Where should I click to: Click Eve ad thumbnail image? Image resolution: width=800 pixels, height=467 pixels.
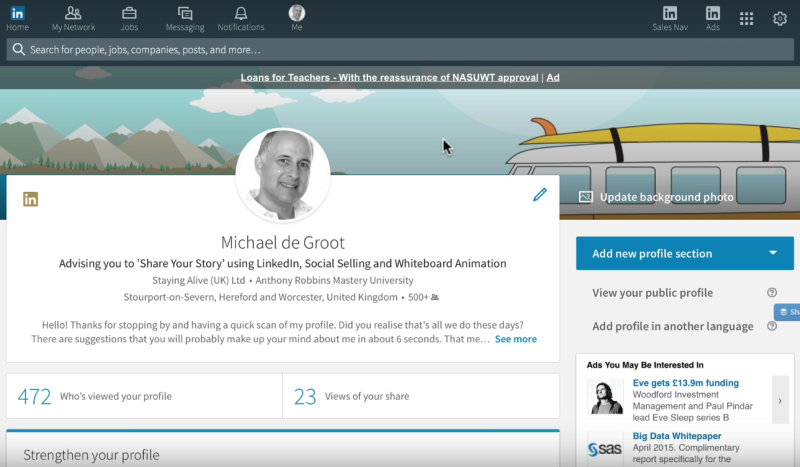tap(605, 396)
